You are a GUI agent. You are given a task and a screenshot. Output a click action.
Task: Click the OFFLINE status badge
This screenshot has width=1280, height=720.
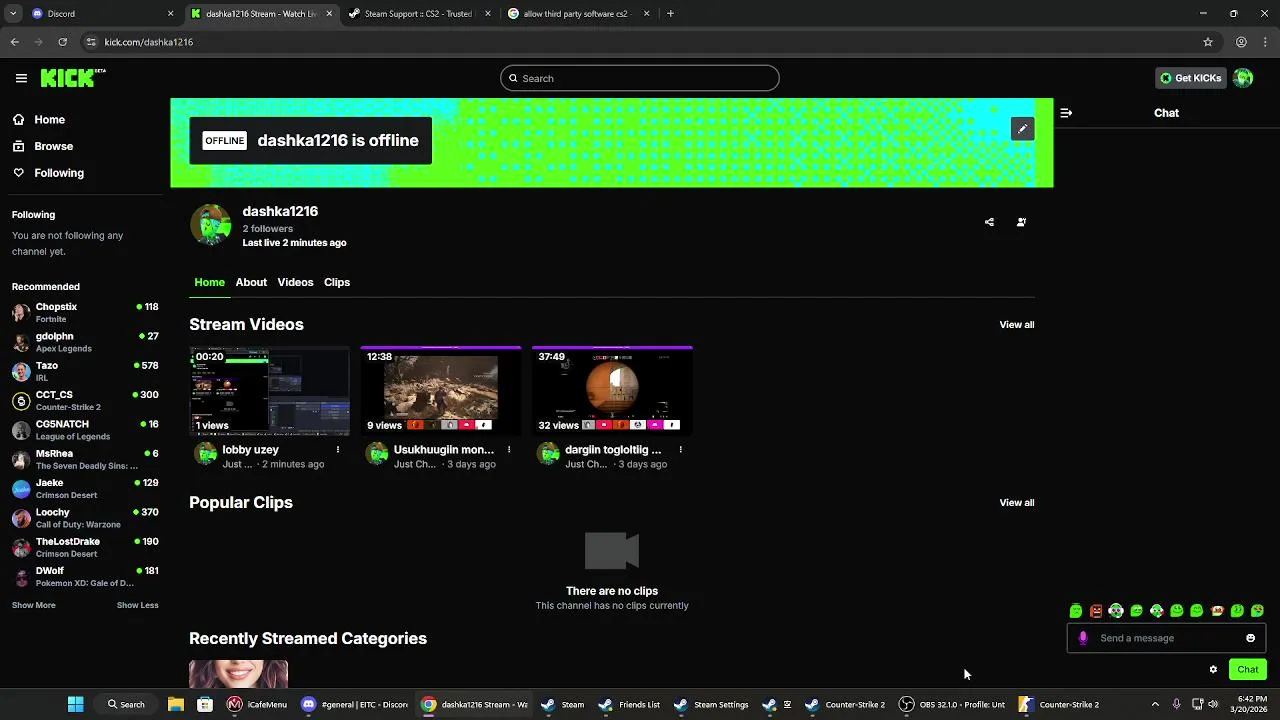225,141
